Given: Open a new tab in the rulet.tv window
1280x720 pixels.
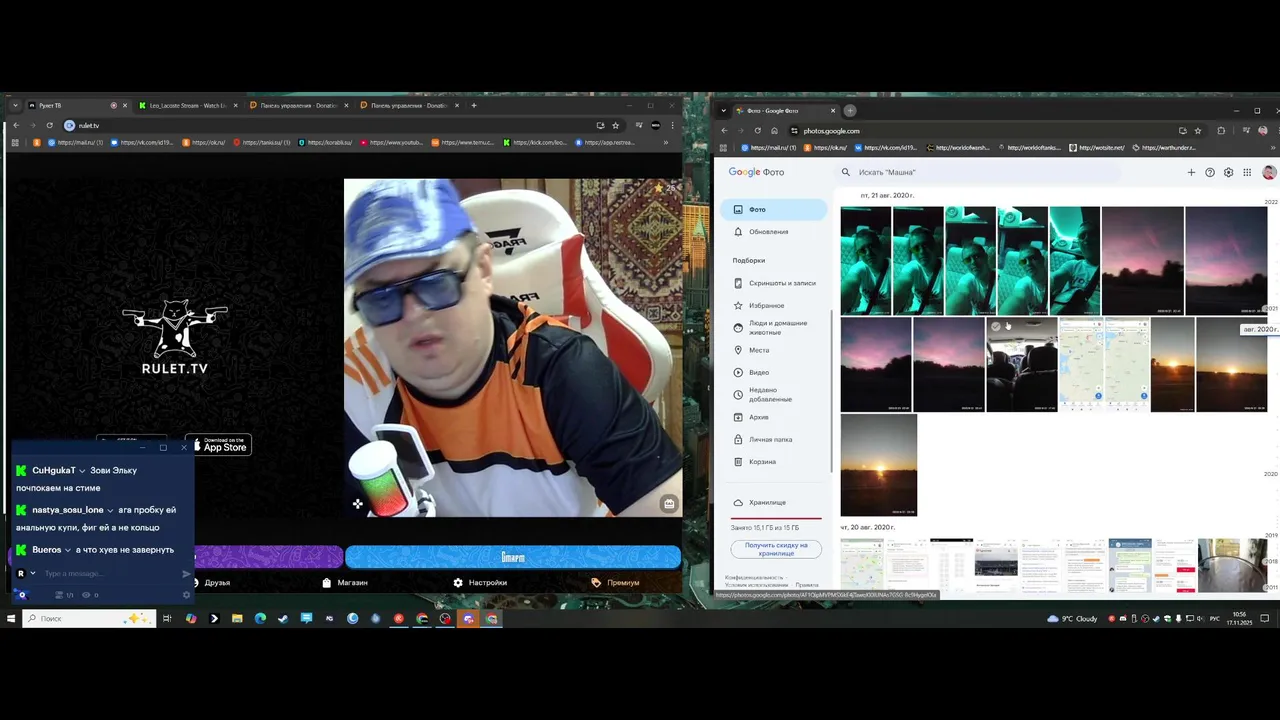Looking at the screenshot, I should pos(474,105).
